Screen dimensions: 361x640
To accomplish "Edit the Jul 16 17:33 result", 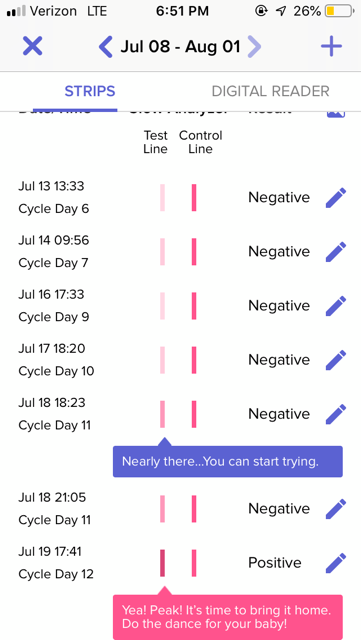I will [x=336, y=306].
